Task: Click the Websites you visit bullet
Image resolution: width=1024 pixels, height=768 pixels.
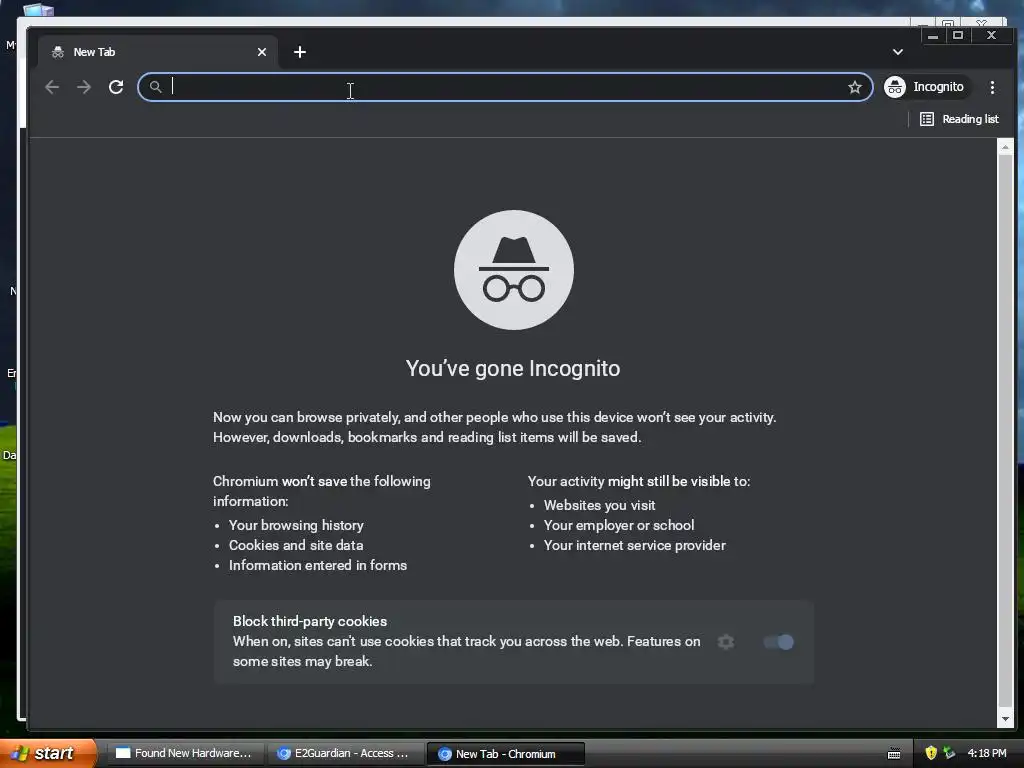Action: coord(600,505)
